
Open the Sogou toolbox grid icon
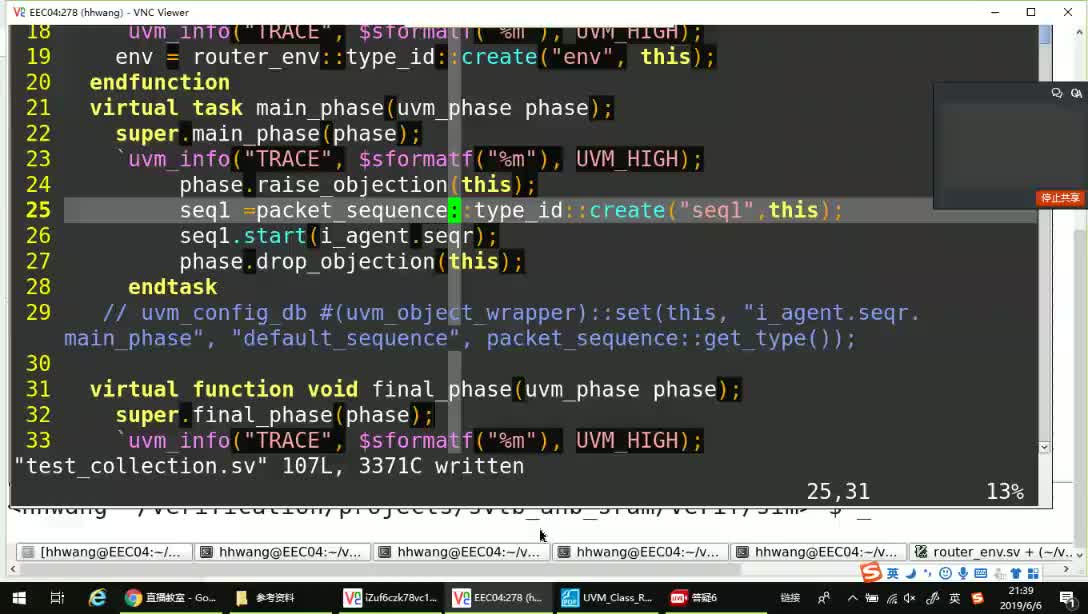click(1033, 573)
